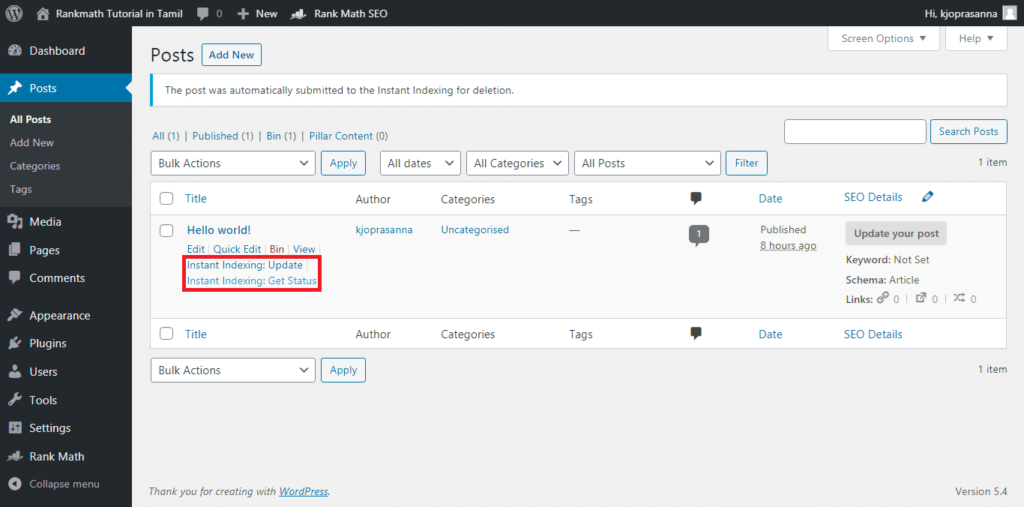
Task: Click the Appearance brush icon
Action: [15, 316]
